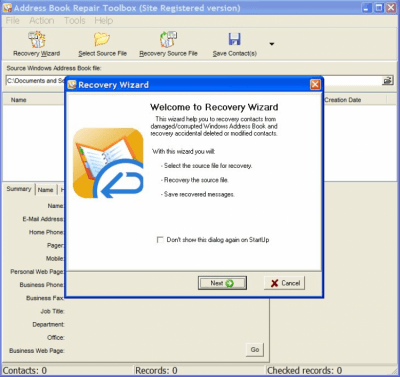
Task: Click the E-Mail Address label
Action: coord(43,219)
